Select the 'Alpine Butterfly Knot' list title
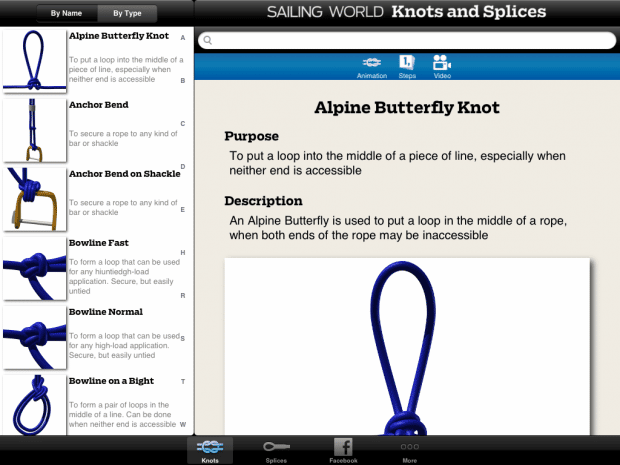 [119, 36]
